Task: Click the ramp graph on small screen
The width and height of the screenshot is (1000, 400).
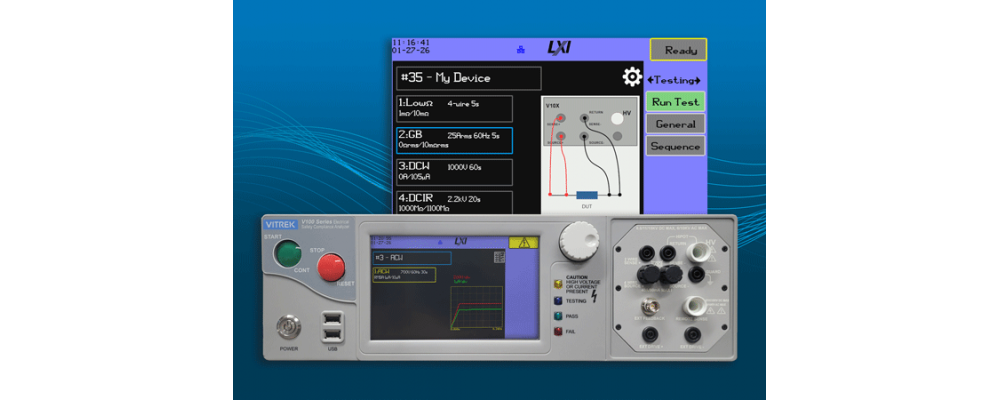Action: pyautogui.click(x=476, y=309)
